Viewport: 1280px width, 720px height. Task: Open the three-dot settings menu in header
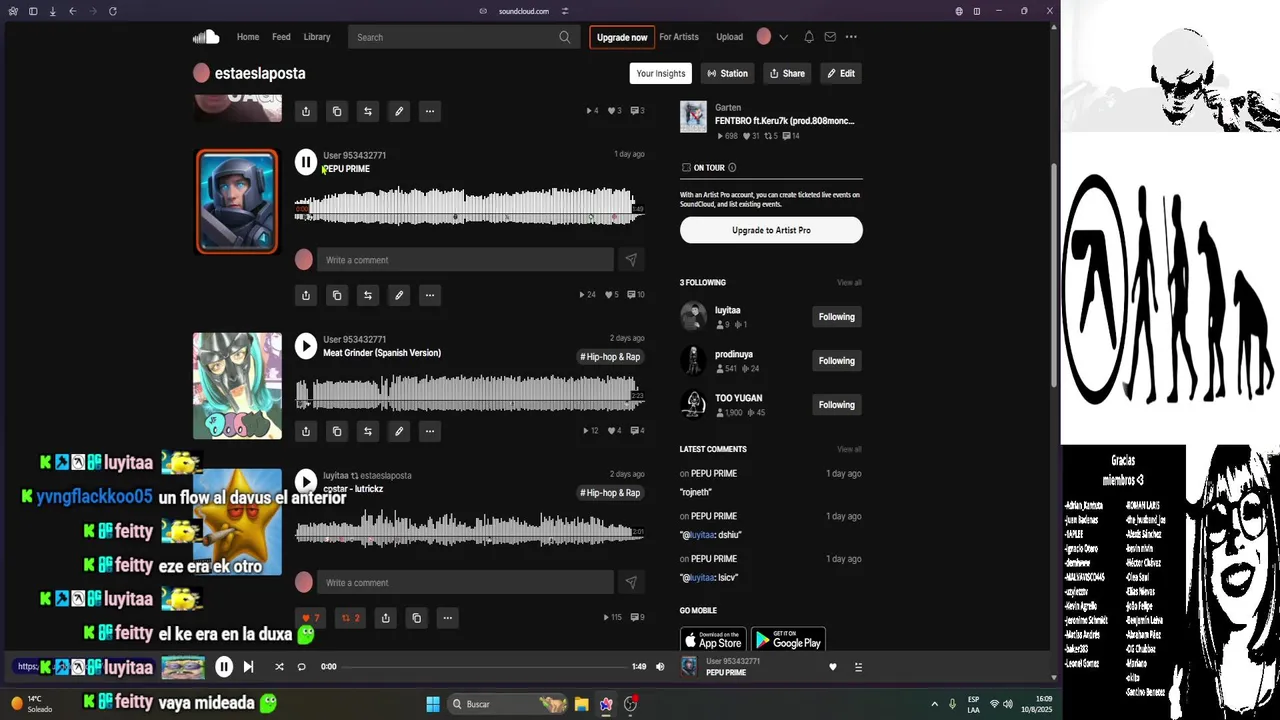[x=851, y=37]
